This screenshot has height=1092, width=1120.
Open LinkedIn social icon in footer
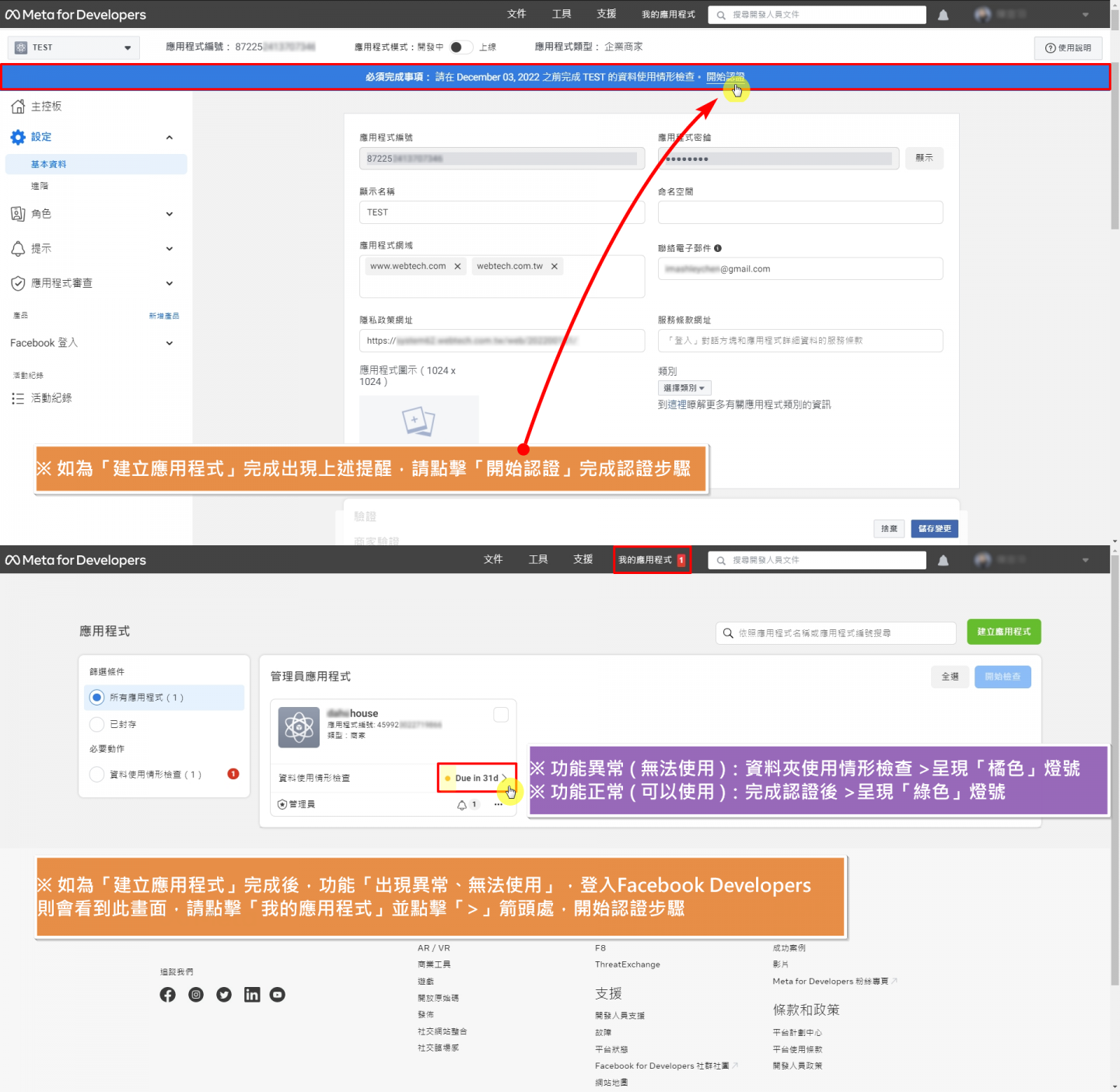tap(252, 995)
